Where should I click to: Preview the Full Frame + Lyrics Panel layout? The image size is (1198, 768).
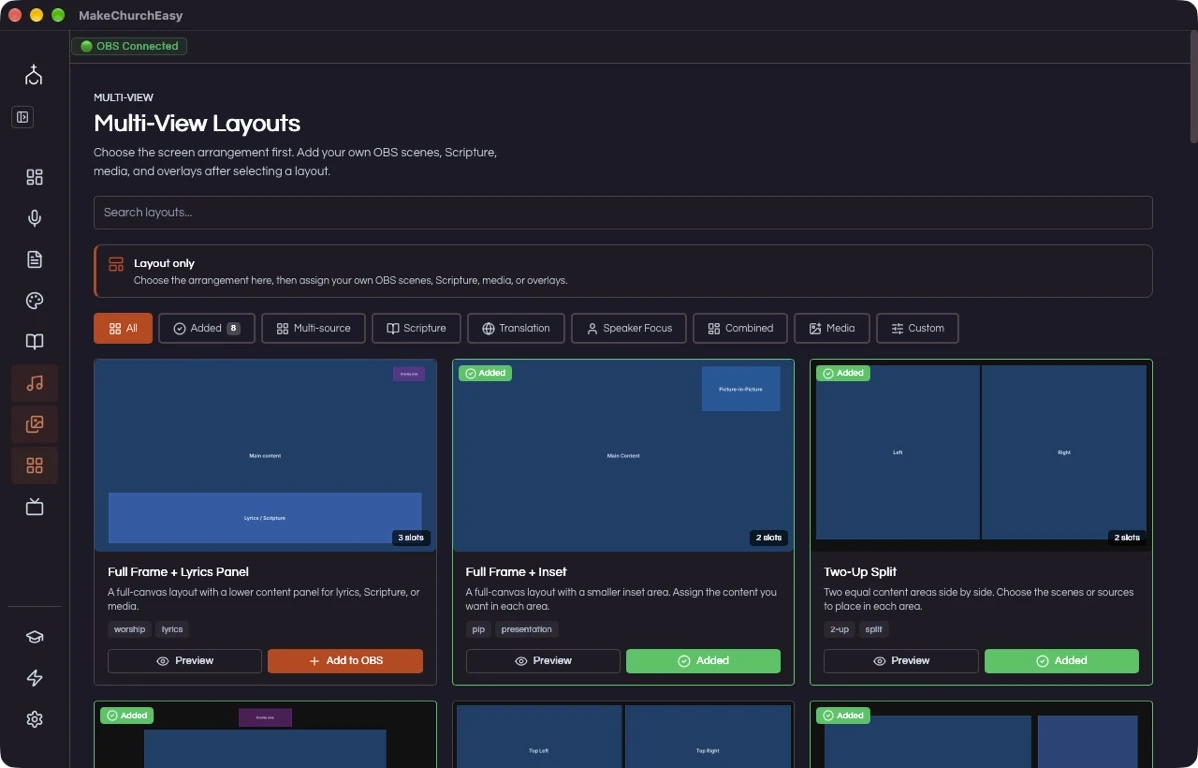click(185, 661)
